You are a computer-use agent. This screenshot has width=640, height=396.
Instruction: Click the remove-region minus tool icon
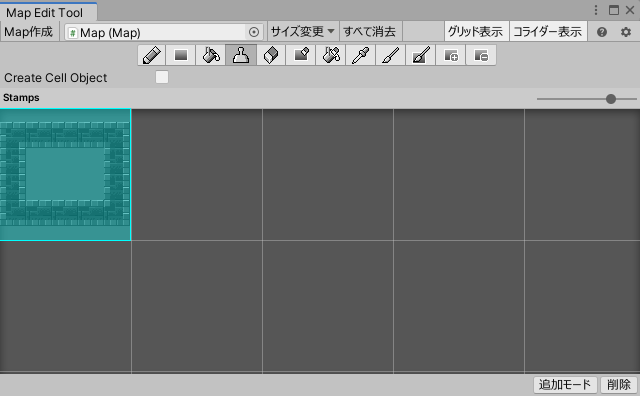(481, 55)
